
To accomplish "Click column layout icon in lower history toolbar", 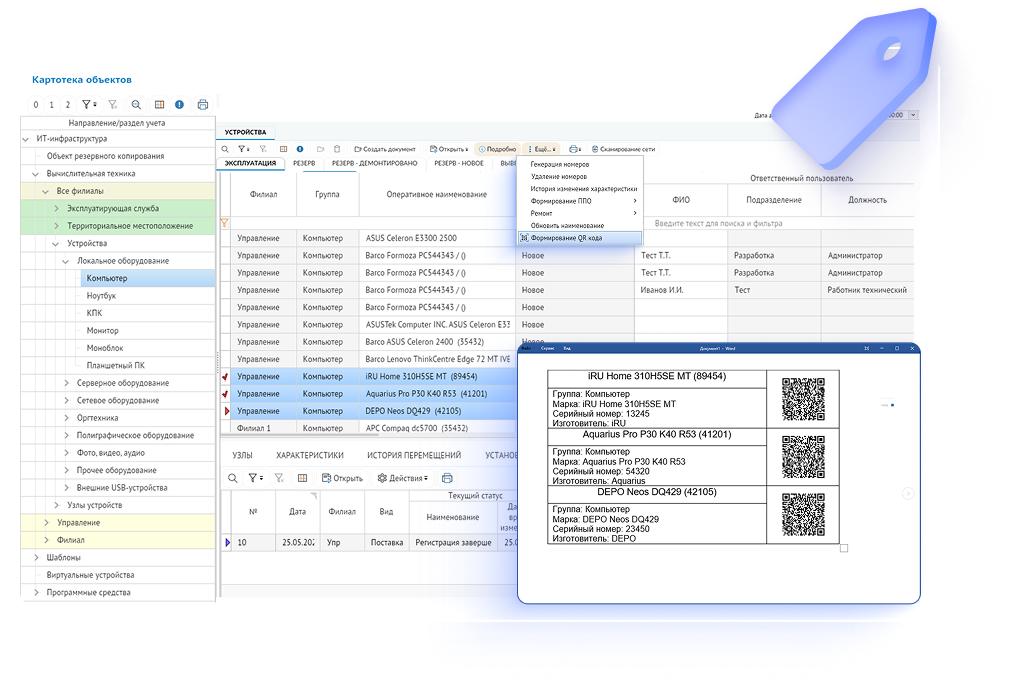I will (x=302, y=478).
